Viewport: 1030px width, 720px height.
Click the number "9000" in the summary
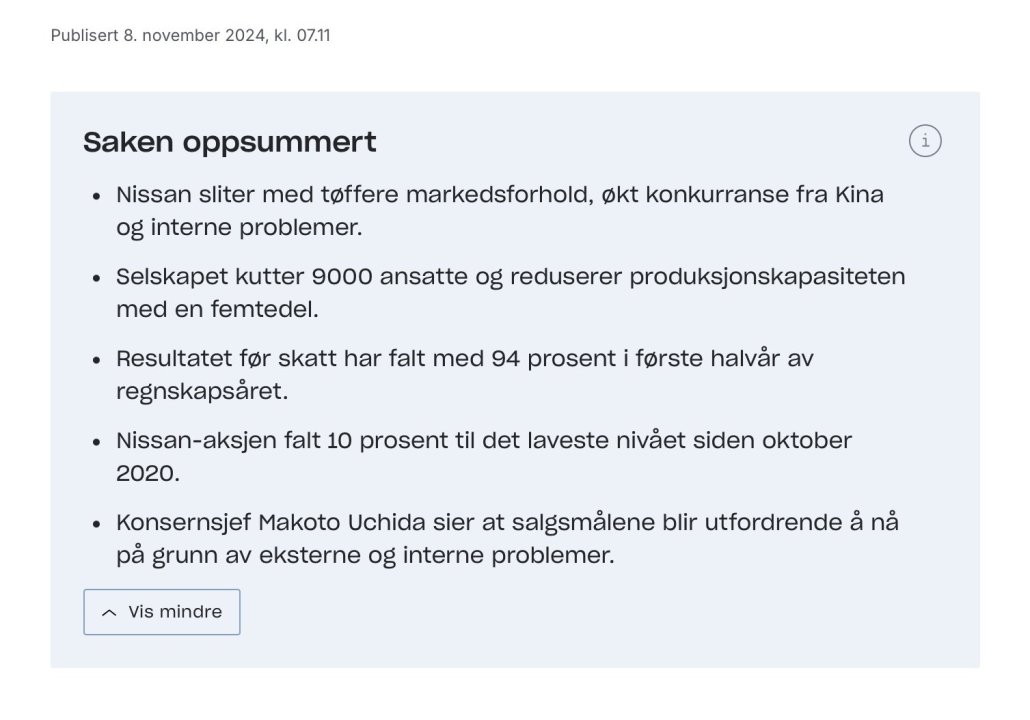[345, 276]
